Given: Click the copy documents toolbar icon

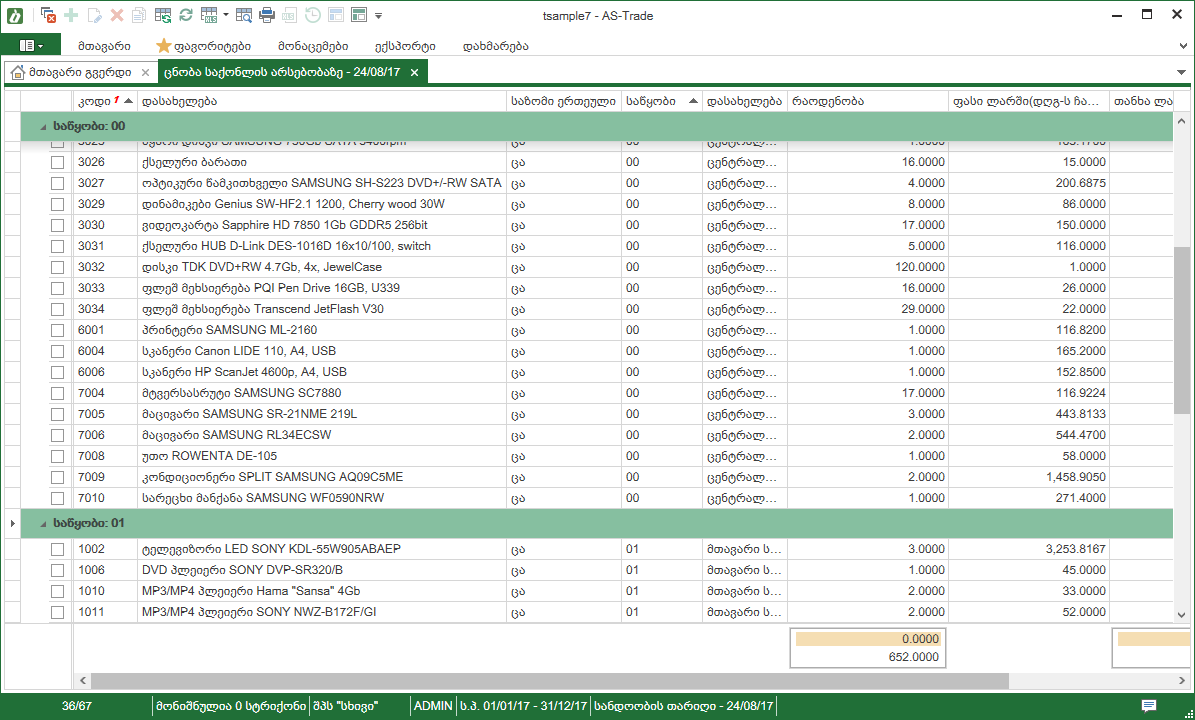Looking at the screenshot, I should [x=139, y=15].
